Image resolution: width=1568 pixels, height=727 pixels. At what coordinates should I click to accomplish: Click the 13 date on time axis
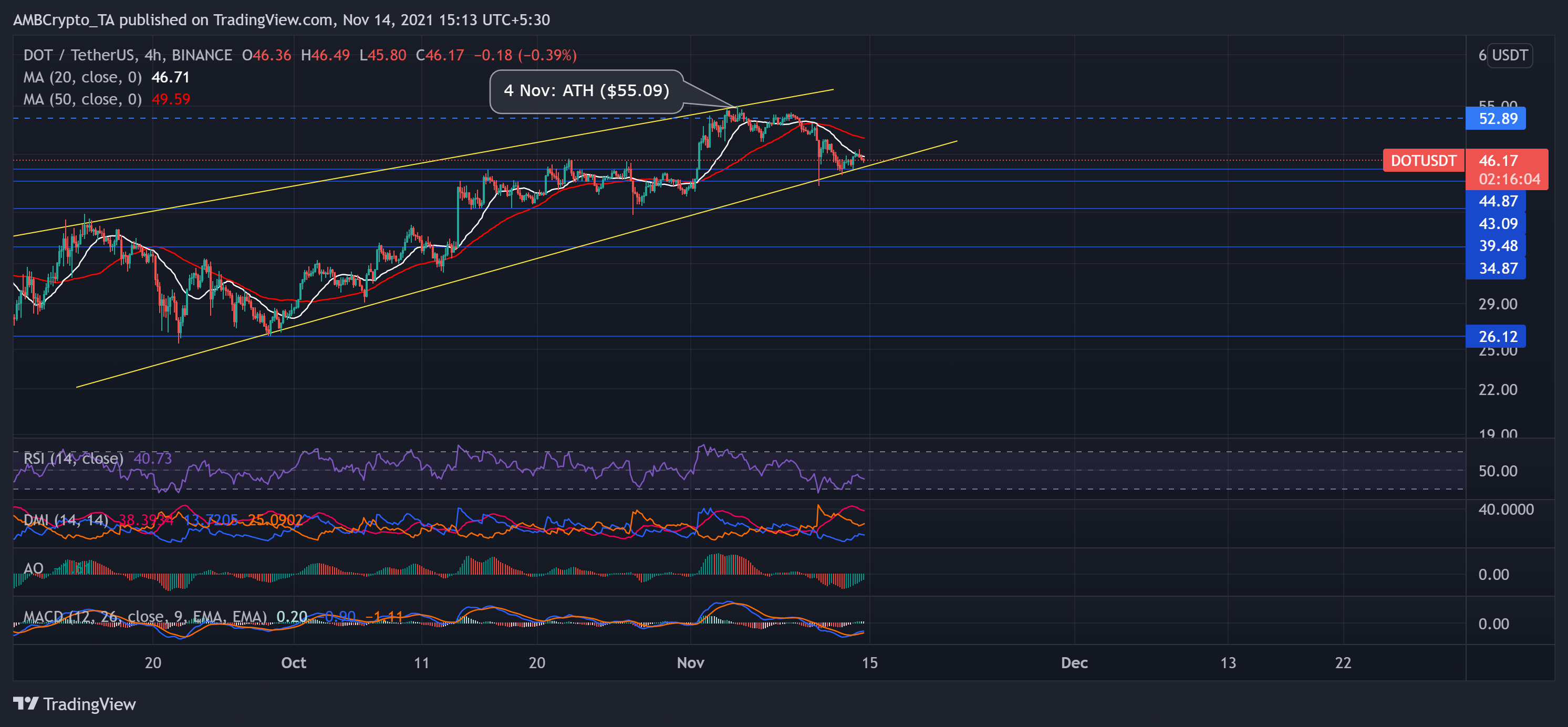[1228, 663]
